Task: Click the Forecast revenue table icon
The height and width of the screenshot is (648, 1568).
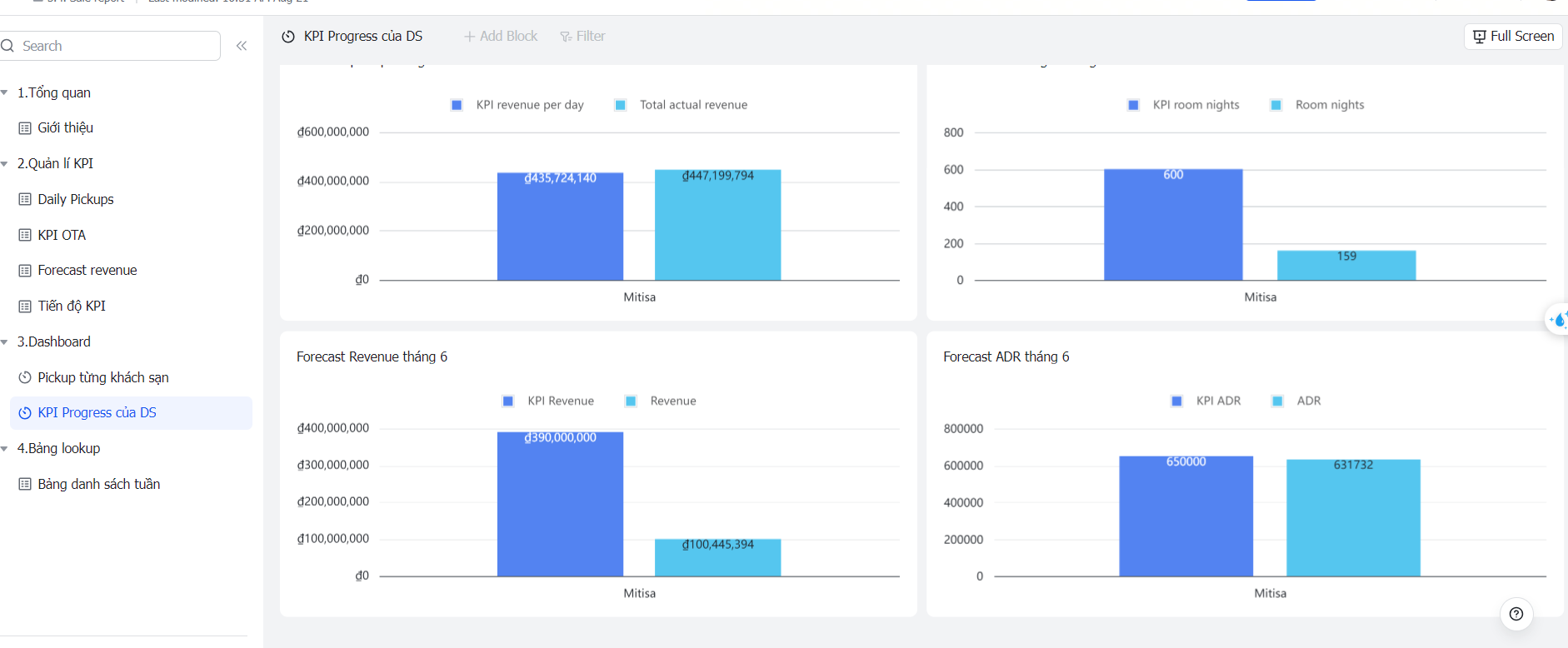Action: click(x=25, y=271)
